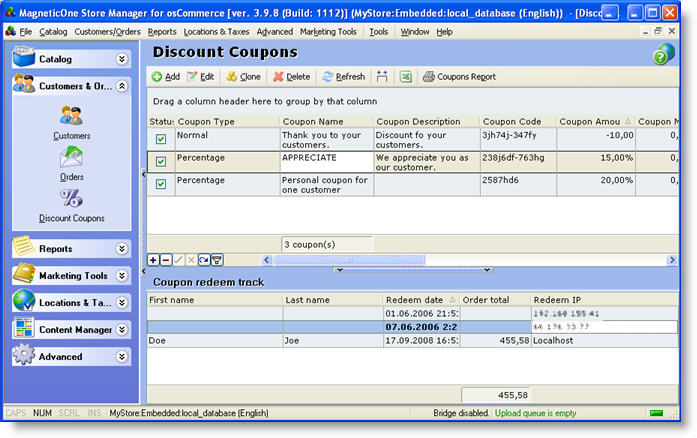Screen dimensions: 697x438
Task: Open the Reports menu
Action: click(162, 32)
